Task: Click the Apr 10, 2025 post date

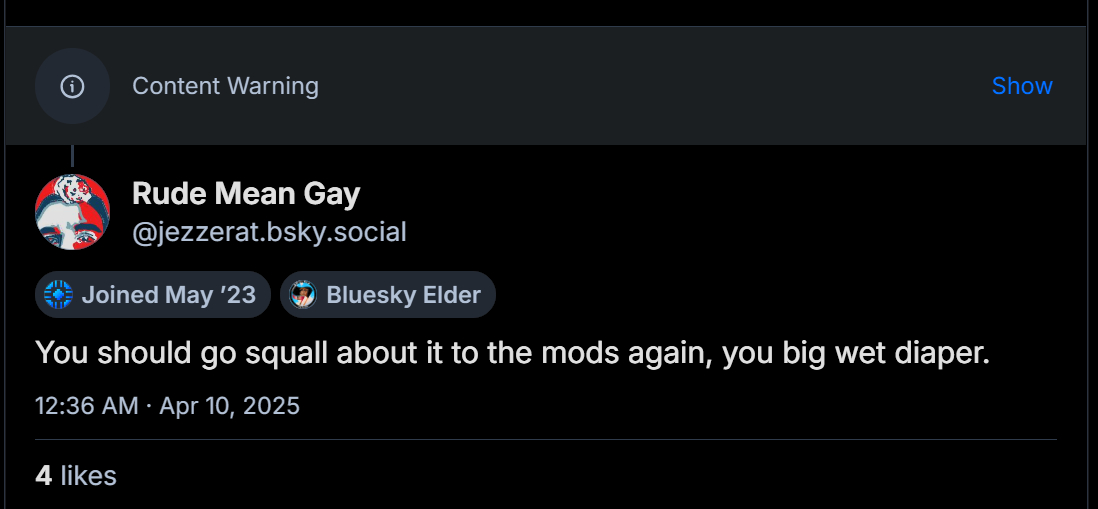Action: (229, 406)
